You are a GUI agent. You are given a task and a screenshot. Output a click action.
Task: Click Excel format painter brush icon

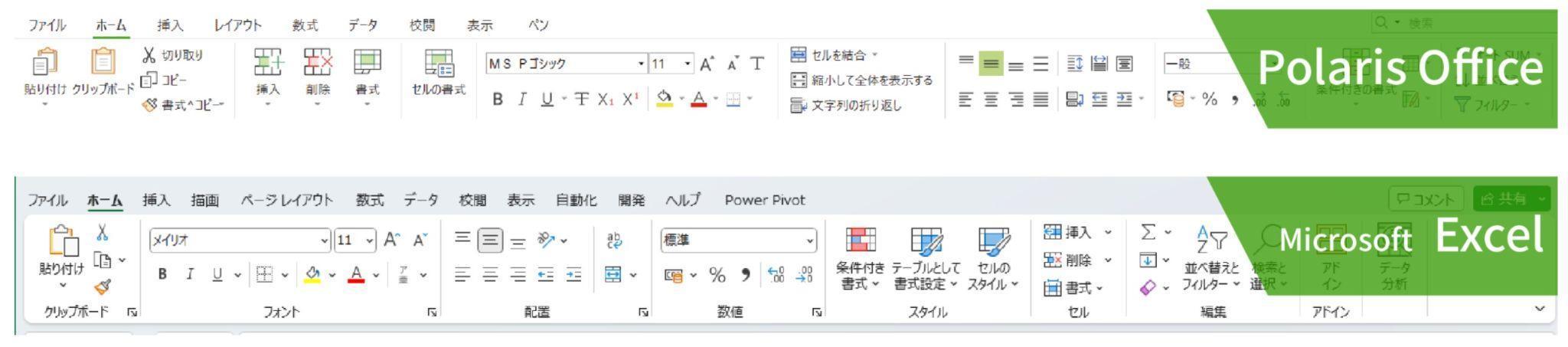pos(102,288)
